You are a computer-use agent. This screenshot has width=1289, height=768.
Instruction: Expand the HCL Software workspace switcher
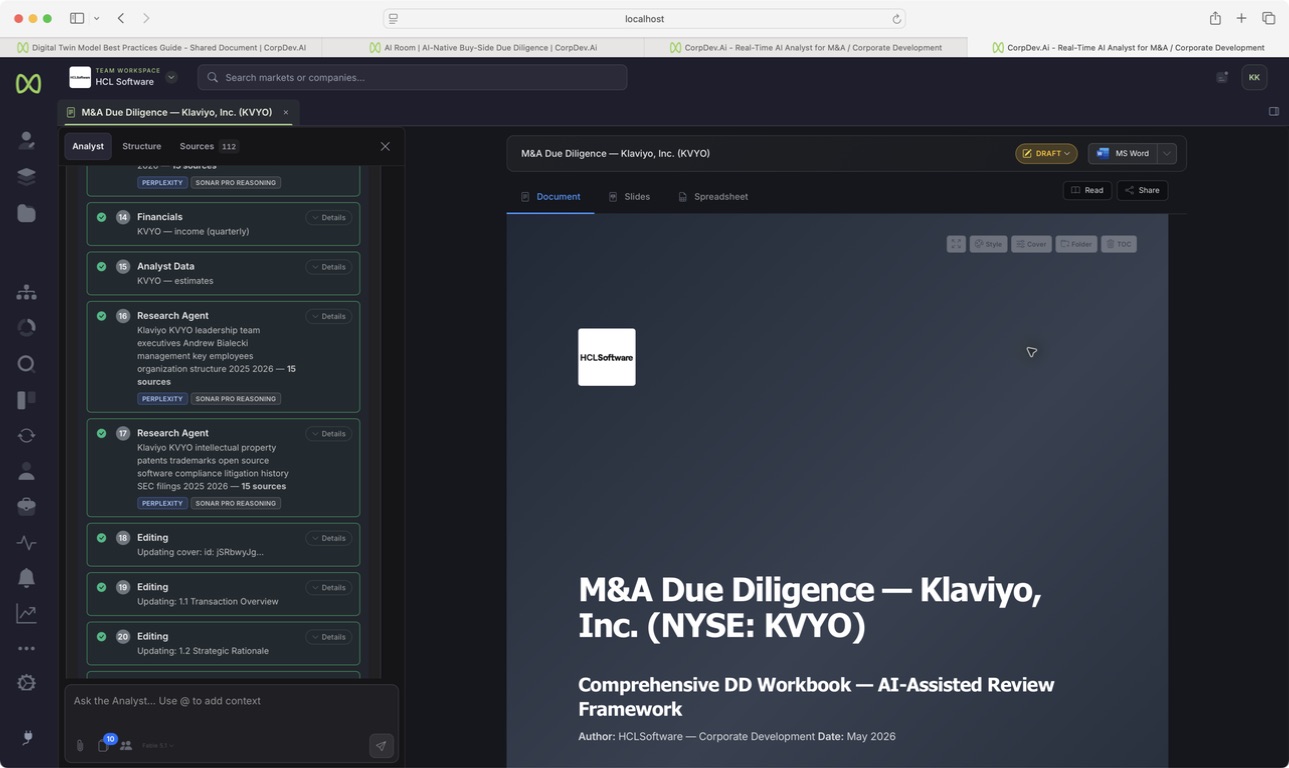(171, 77)
